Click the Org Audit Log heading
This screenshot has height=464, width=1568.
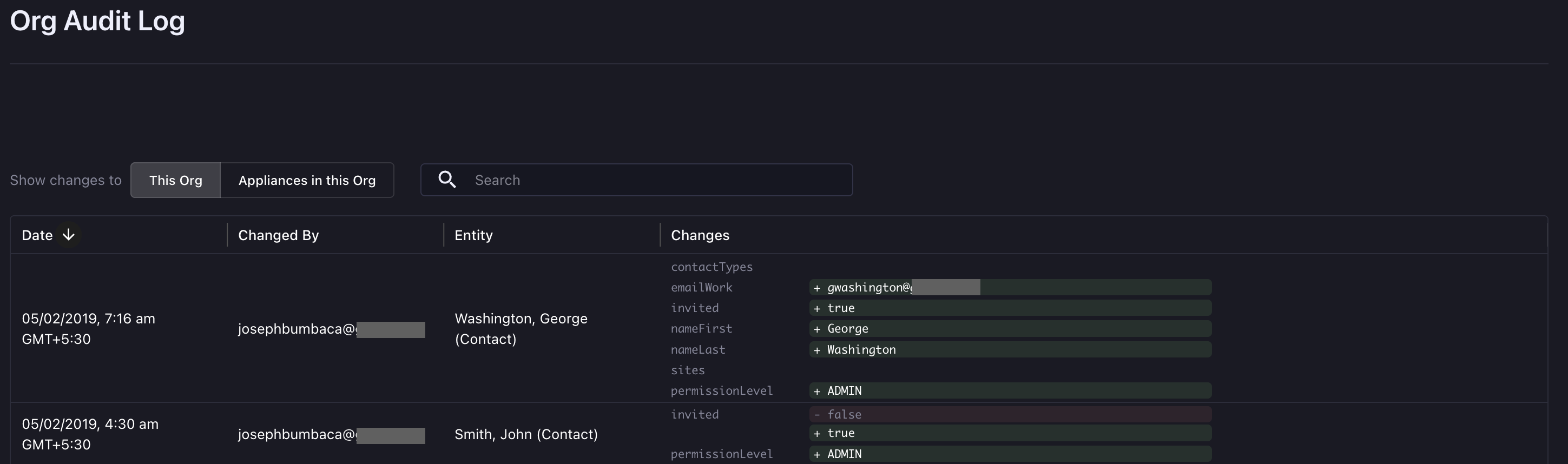click(97, 21)
